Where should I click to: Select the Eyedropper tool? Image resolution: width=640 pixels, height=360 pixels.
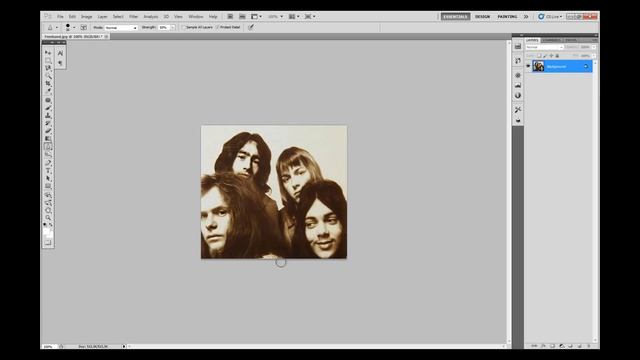point(48,91)
